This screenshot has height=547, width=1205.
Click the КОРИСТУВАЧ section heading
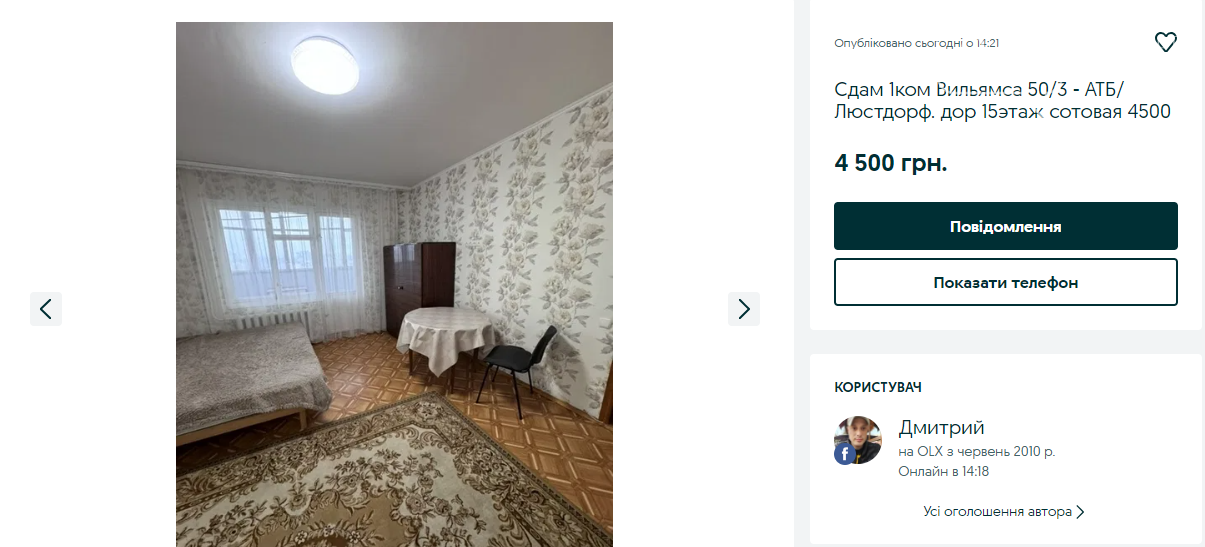tap(878, 387)
